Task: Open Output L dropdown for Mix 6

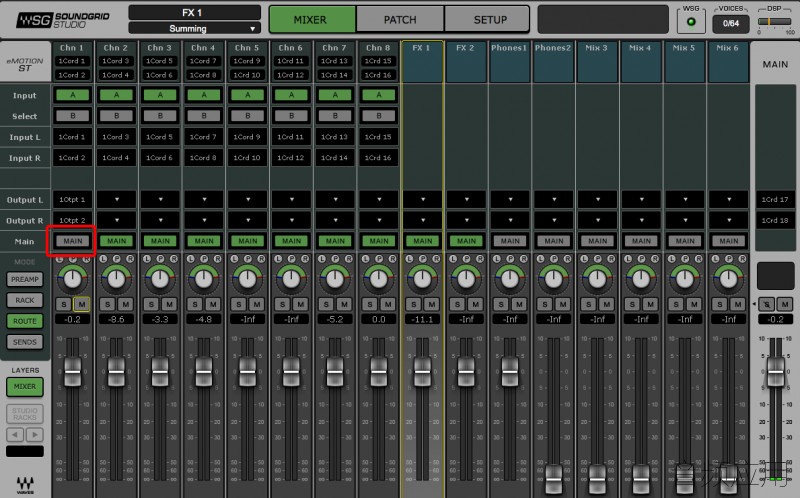Action: click(729, 200)
